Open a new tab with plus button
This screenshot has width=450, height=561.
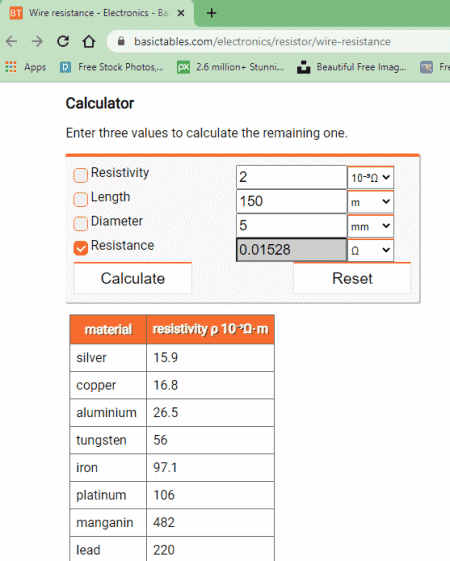coord(211,13)
